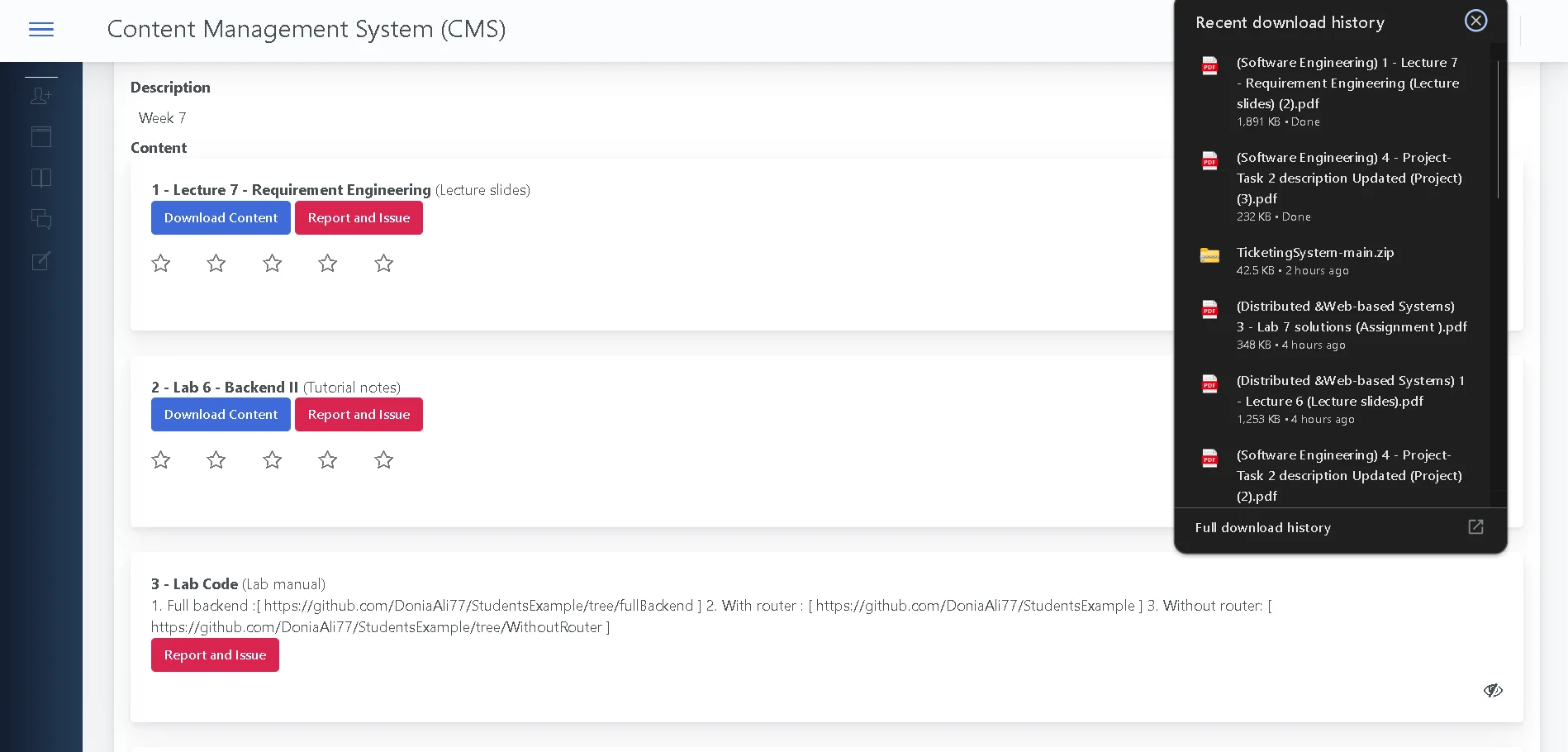Image resolution: width=1568 pixels, height=752 pixels.
Task: Open Lab 7 solutions PDF download entry
Action: [1351, 317]
